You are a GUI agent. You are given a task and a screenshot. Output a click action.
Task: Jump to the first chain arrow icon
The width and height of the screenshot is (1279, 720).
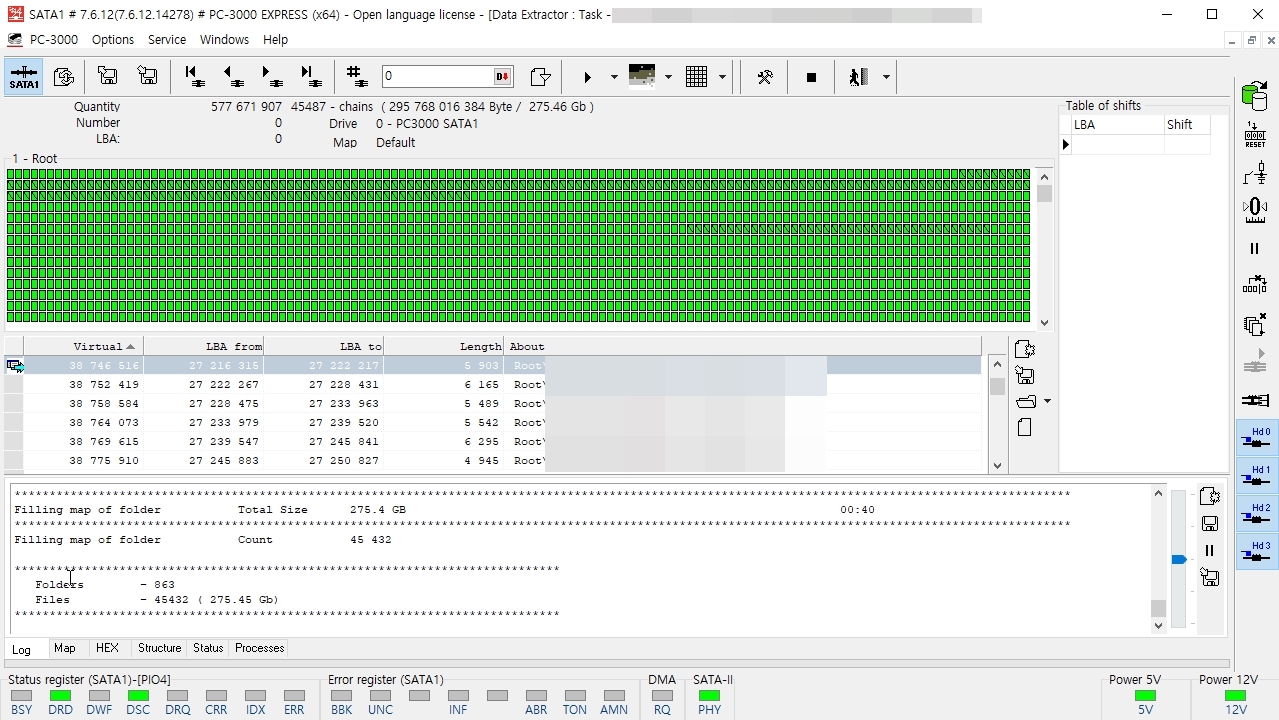[x=194, y=77]
